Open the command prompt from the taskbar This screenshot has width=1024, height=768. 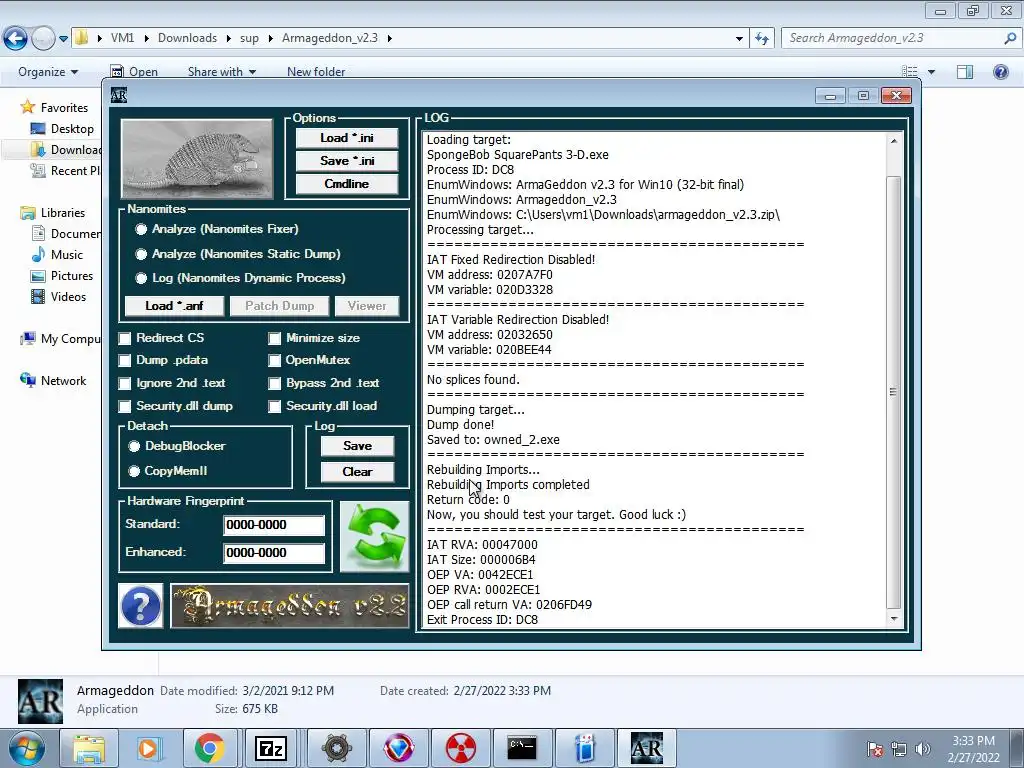(522, 748)
